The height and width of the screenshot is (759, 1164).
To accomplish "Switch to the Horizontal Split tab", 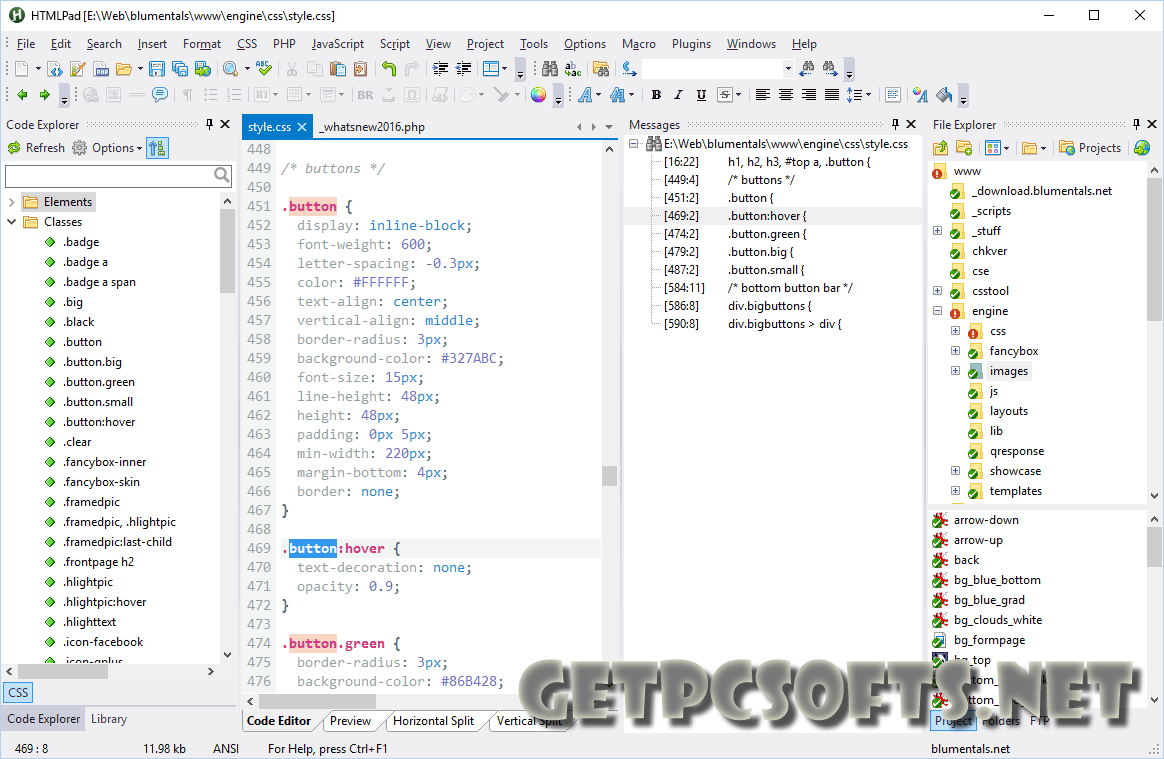I will [434, 721].
